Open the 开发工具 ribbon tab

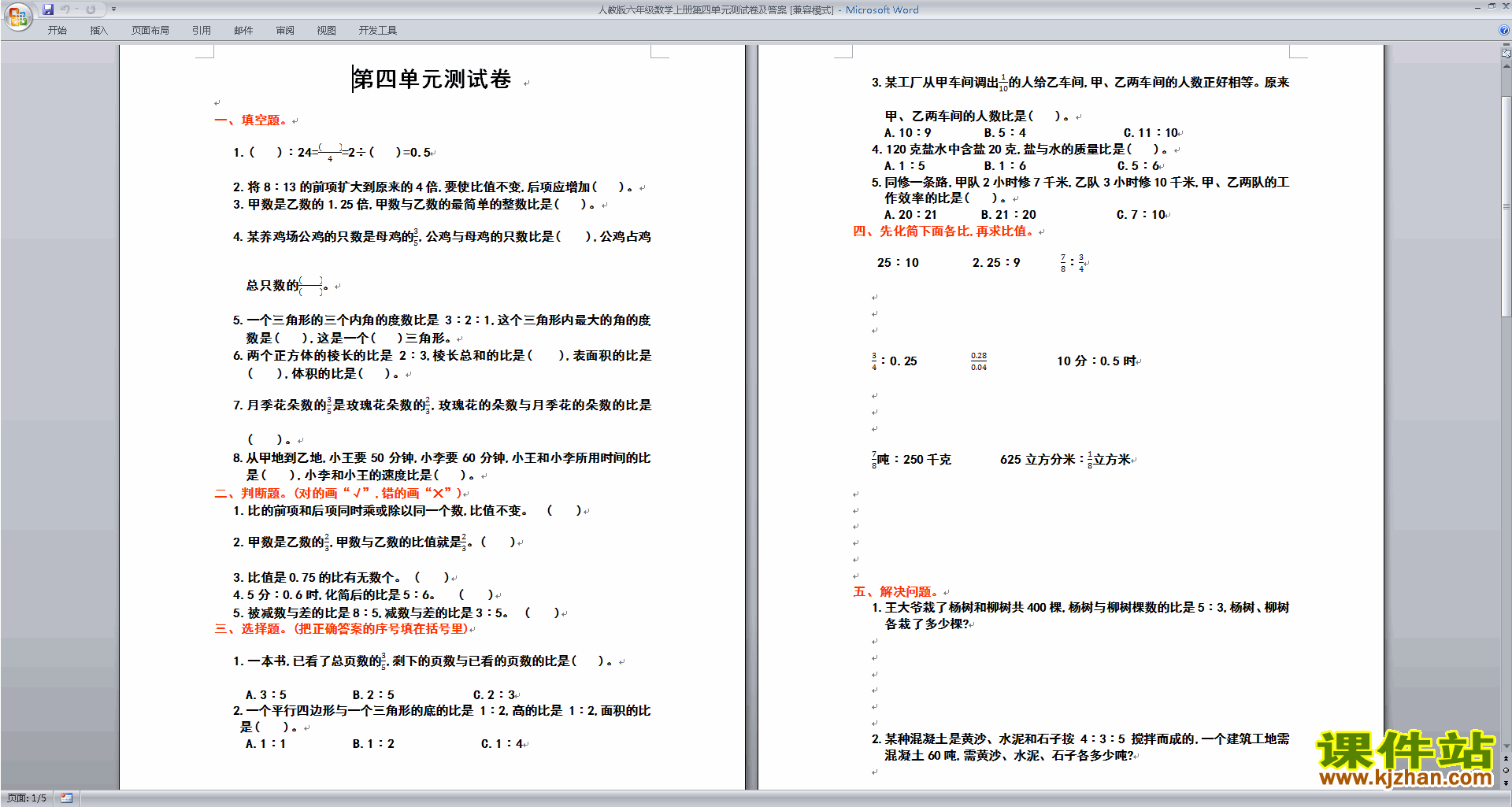coord(378,31)
